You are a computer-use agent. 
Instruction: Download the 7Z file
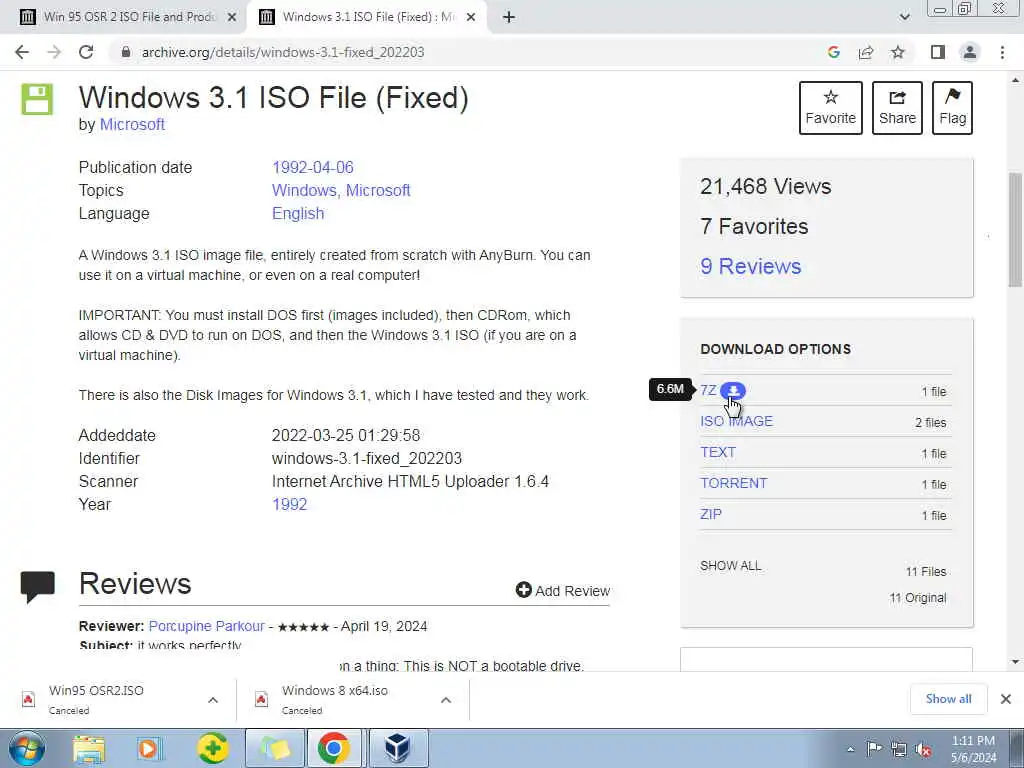click(708, 391)
